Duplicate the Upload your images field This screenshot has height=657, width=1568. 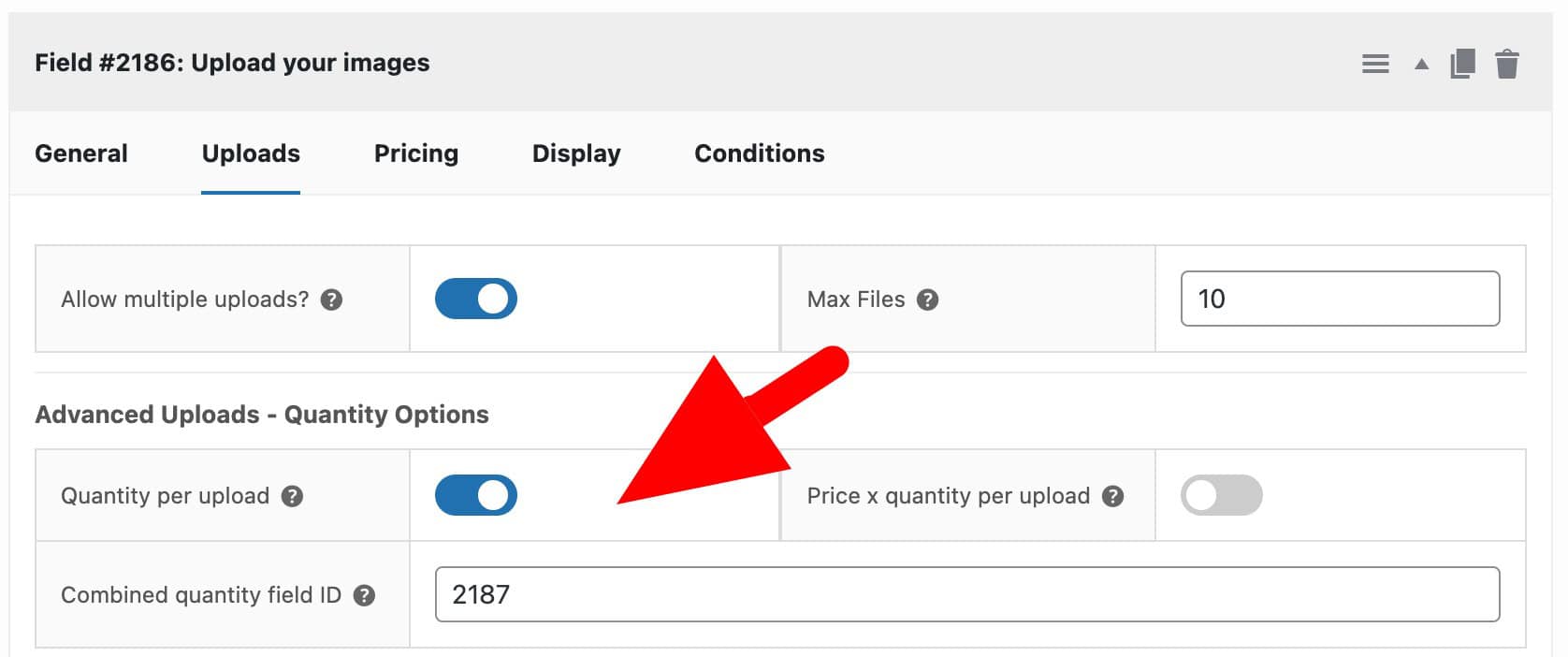point(1464,63)
